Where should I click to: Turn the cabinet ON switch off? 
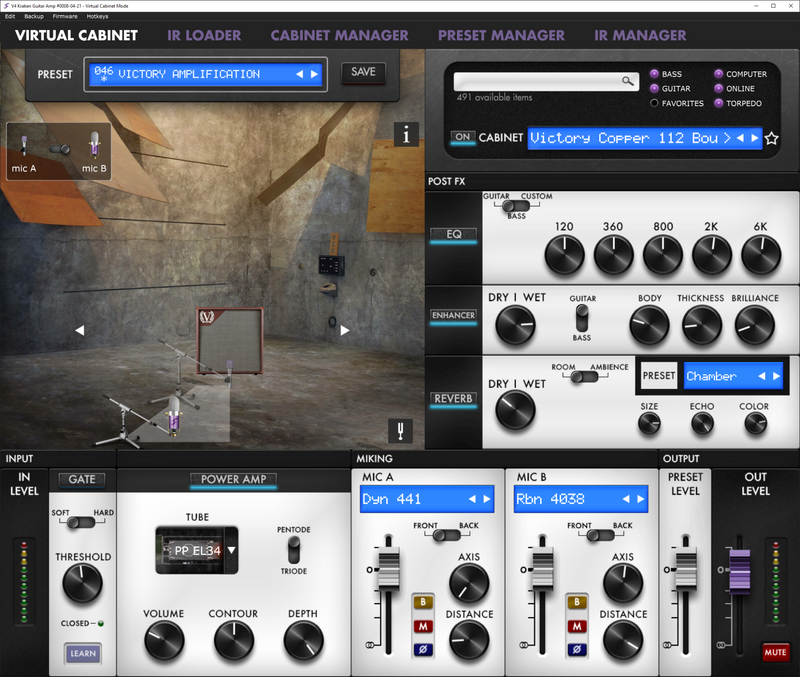(x=462, y=137)
